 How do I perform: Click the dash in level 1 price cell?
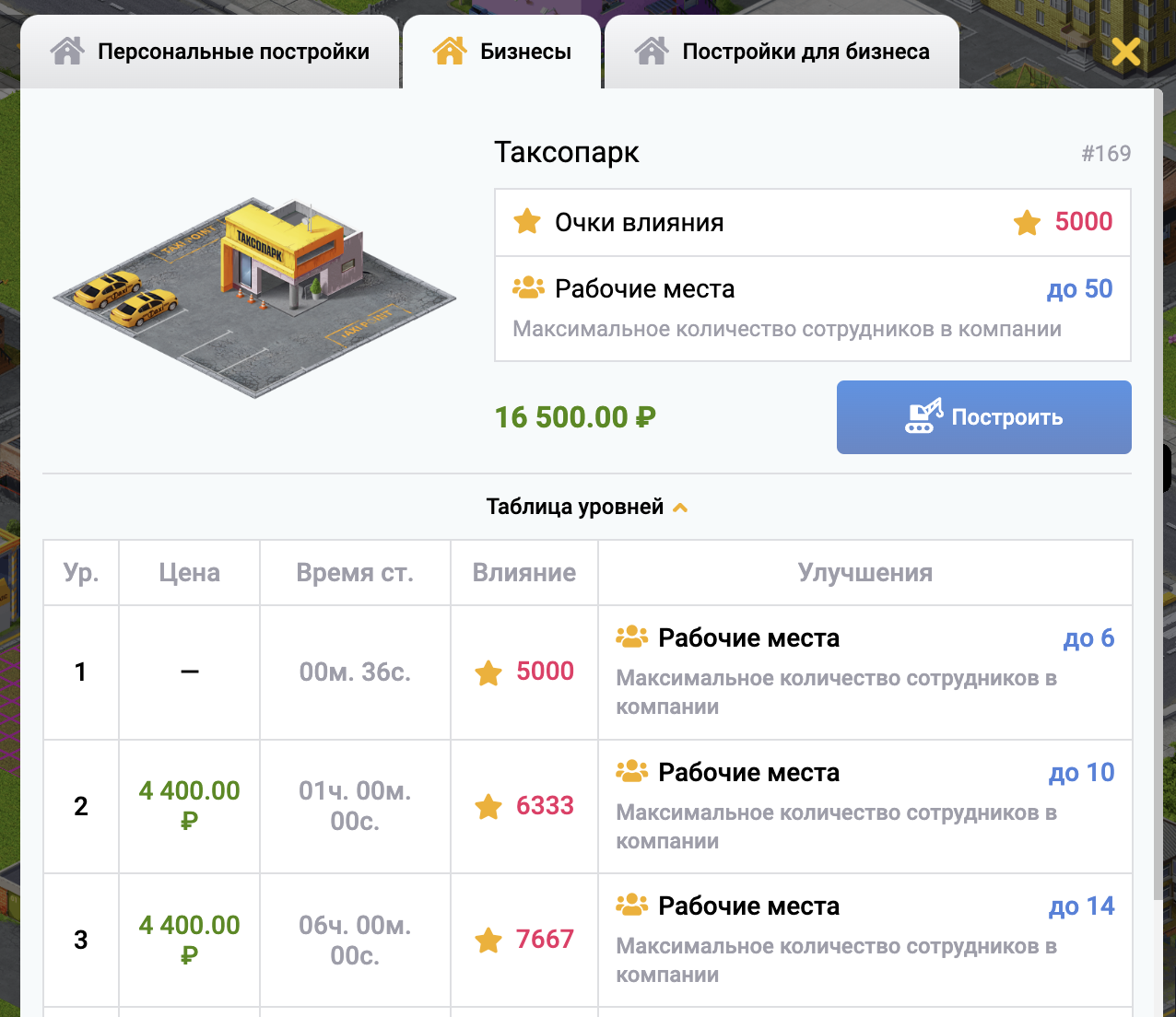click(189, 672)
